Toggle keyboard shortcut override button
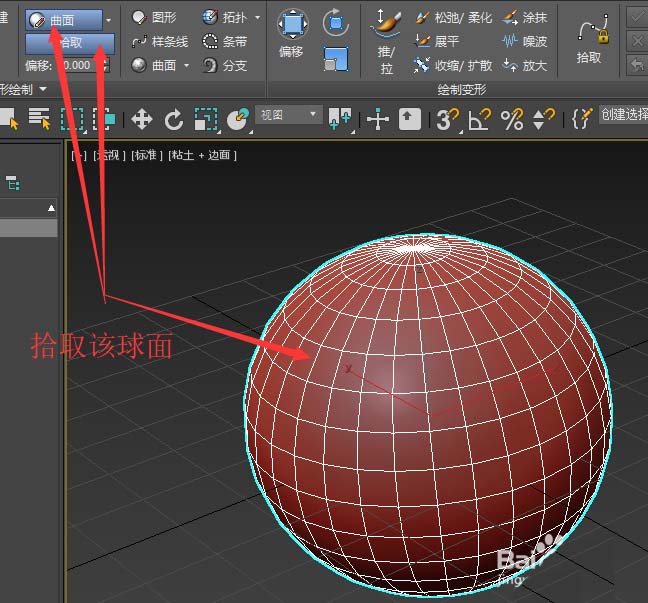648x603 pixels. click(409, 119)
